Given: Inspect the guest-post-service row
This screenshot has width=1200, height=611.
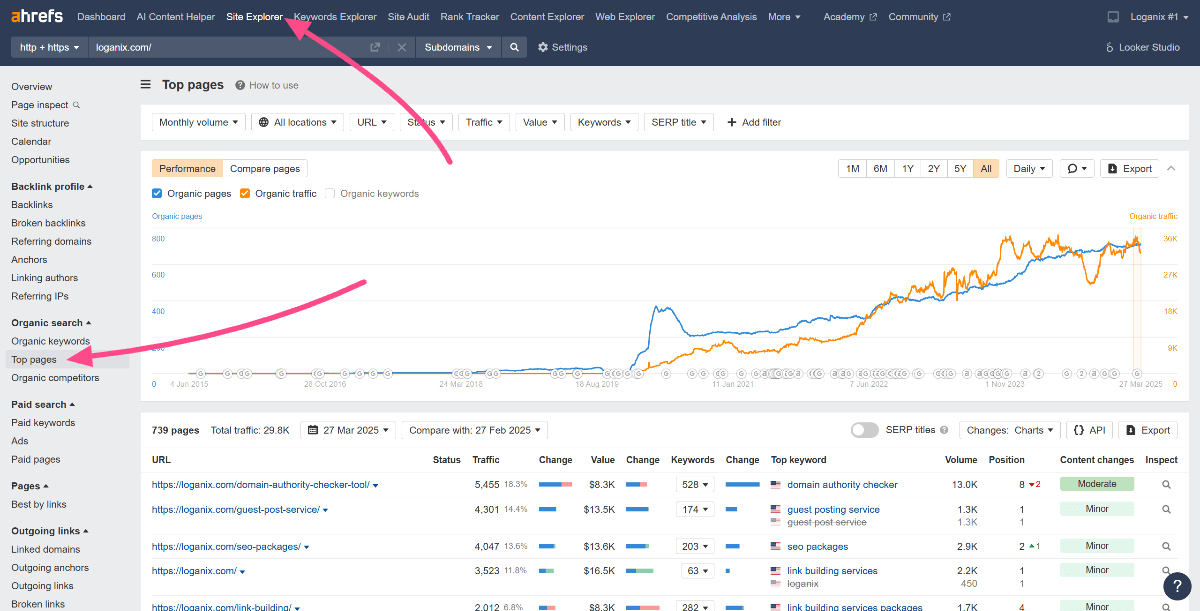Looking at the screenshot, I should [1166, 509].
